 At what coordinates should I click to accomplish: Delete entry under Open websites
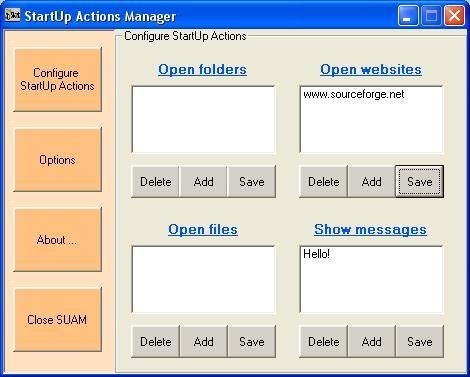324,182
